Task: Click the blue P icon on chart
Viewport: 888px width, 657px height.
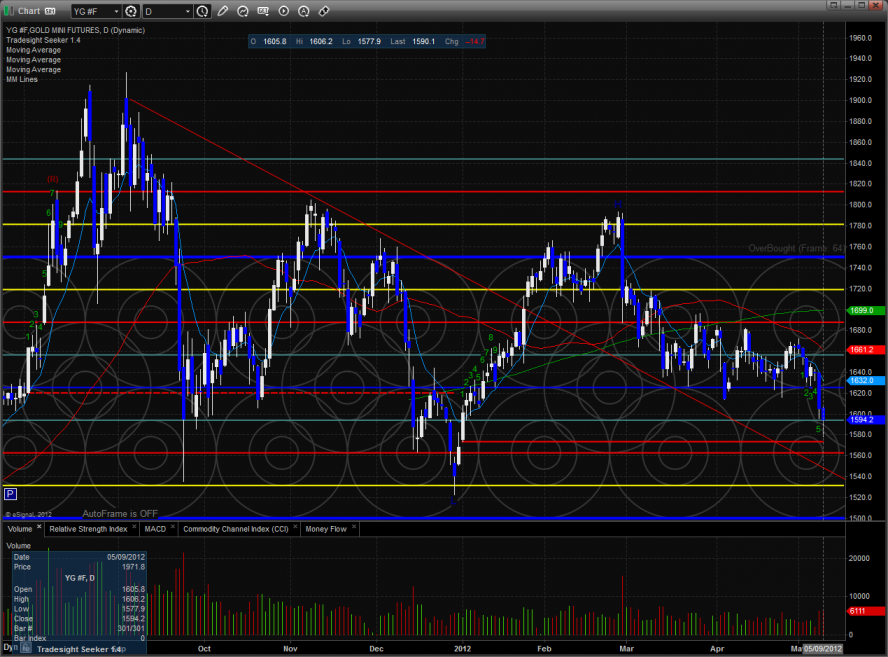Action: (x=10, y=494)
